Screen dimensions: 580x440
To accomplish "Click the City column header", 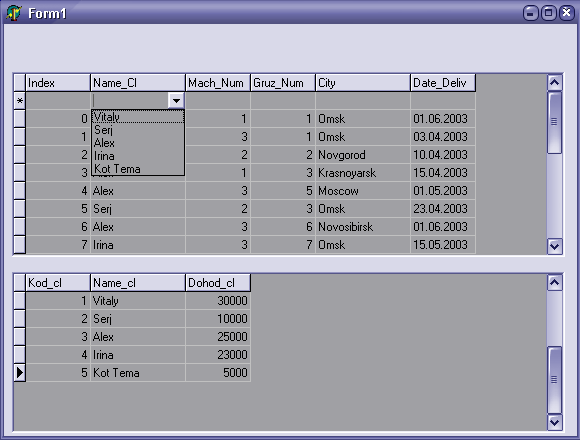I will (363, 82).
